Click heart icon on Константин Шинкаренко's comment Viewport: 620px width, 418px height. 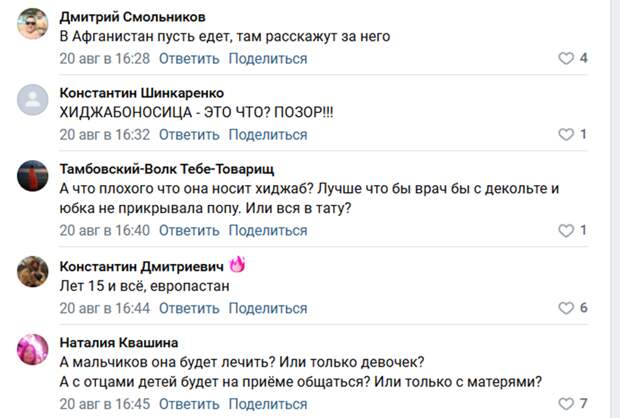567,135
